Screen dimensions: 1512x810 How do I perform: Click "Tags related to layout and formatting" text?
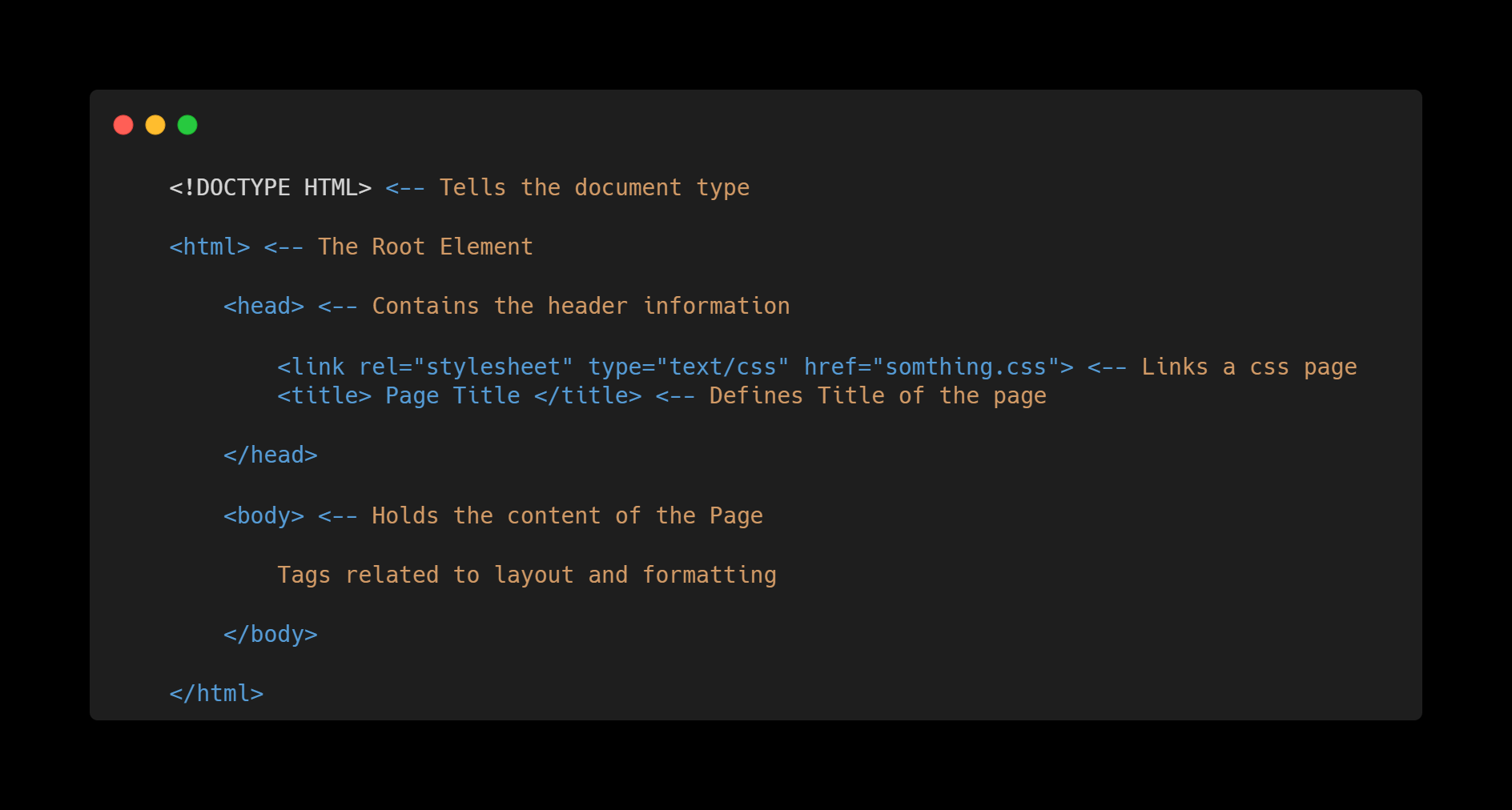click(x=527, y=575)
